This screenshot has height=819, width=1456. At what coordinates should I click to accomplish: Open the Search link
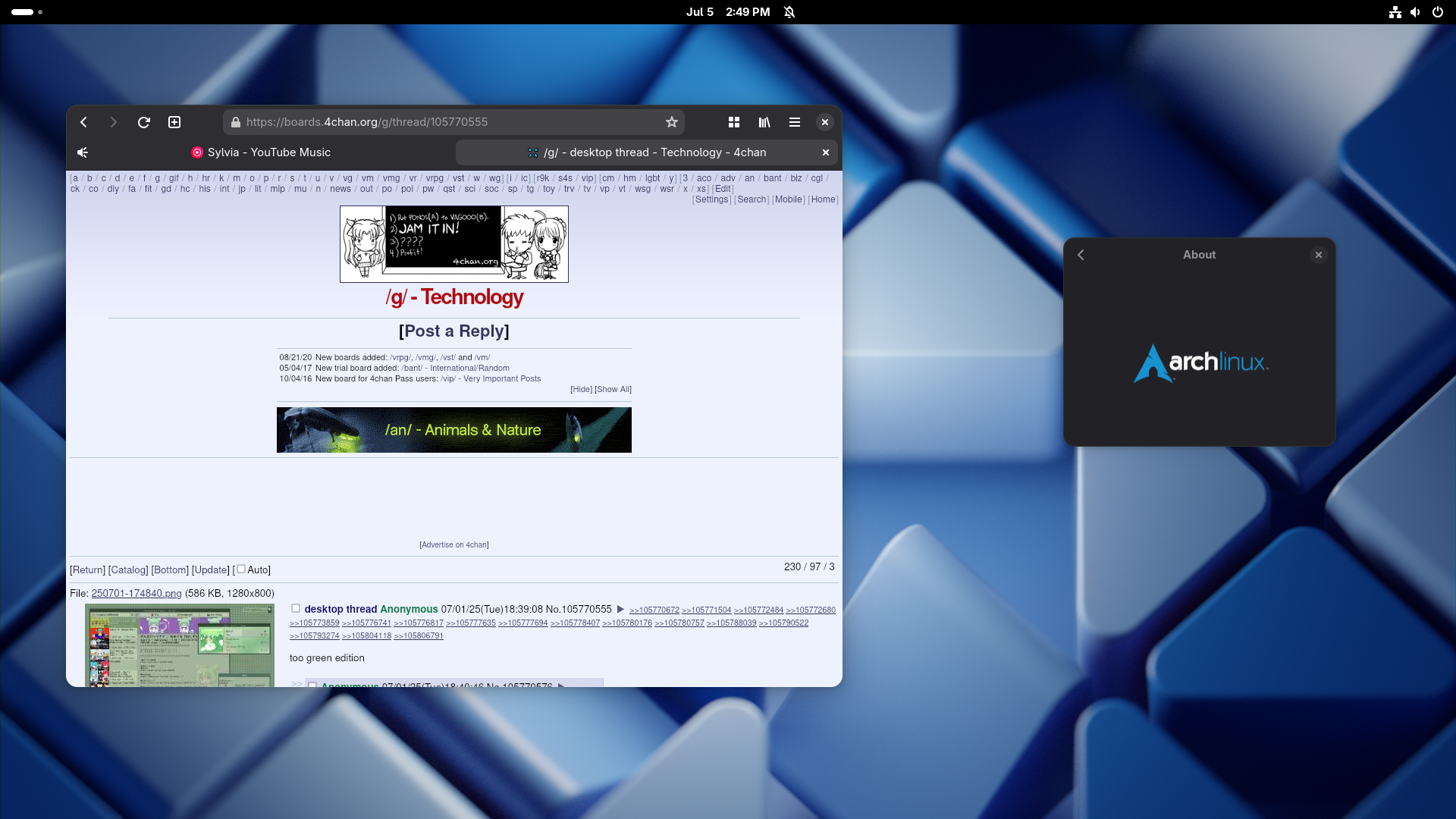(752, 199)
